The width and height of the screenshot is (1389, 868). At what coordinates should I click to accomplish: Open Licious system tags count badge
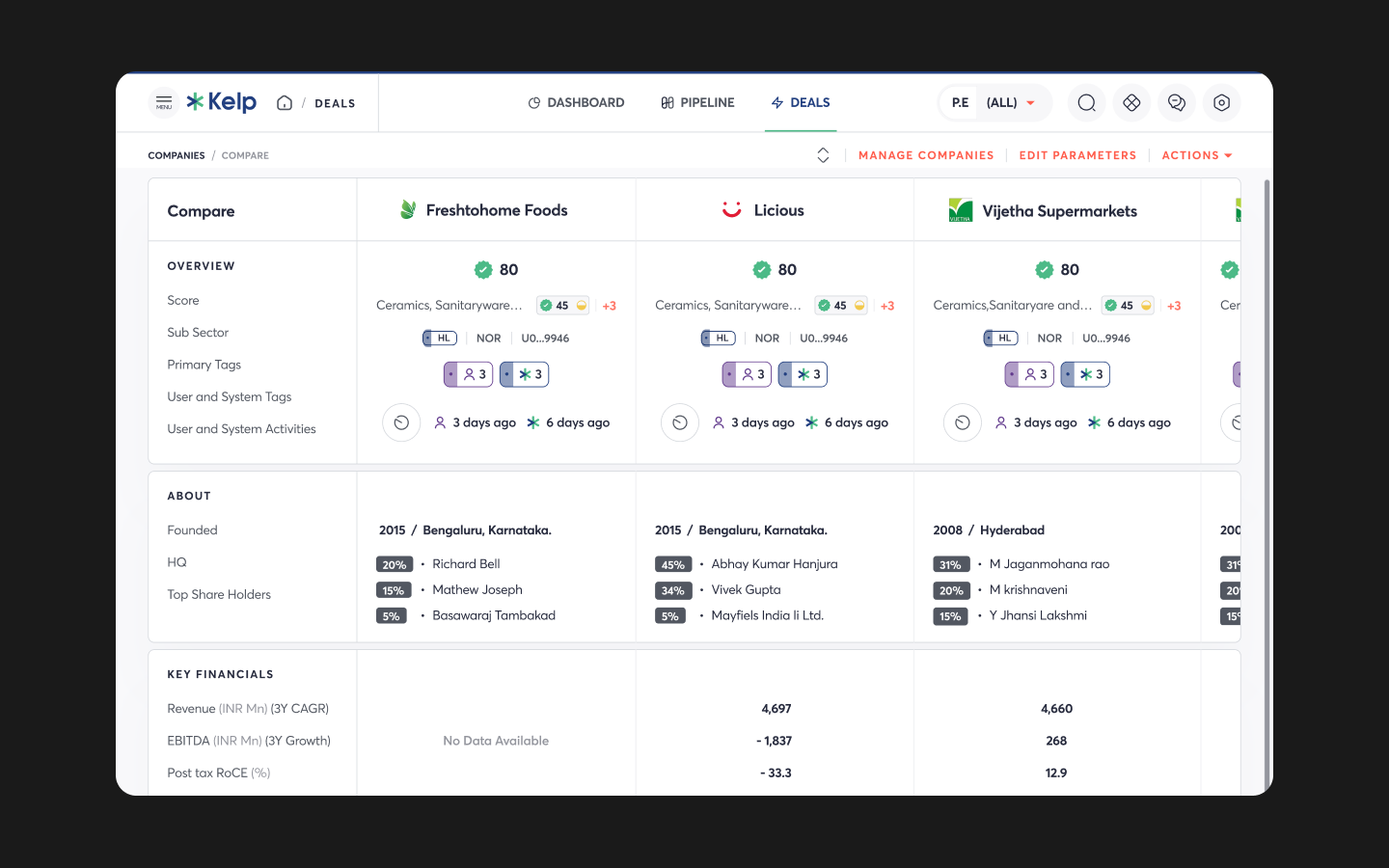click(803, 374)
